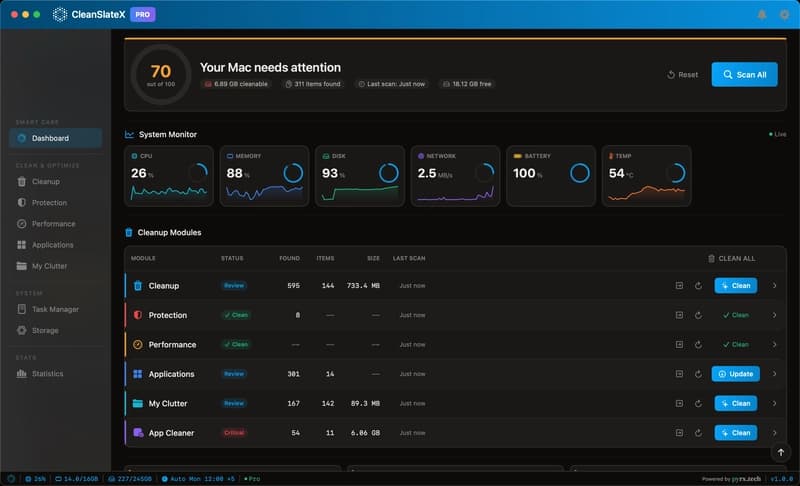Open notifications bell in title bar
The image size is (800, 486).
point(762,15)
